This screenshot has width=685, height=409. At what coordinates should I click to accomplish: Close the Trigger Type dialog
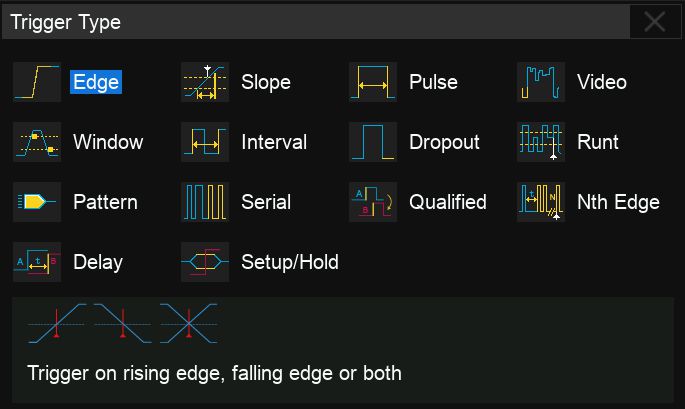click(655, 22)
